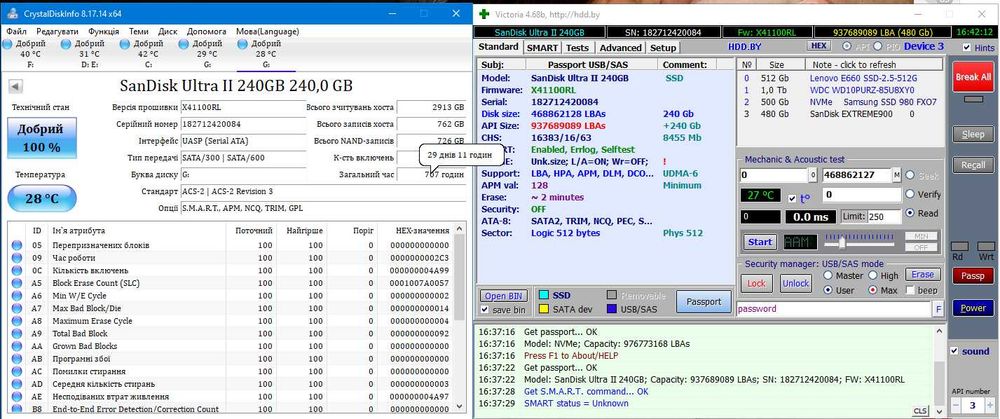The image size is (1000, 419).
Task: Toggle the beep checkbox
Action: [911, 290]
